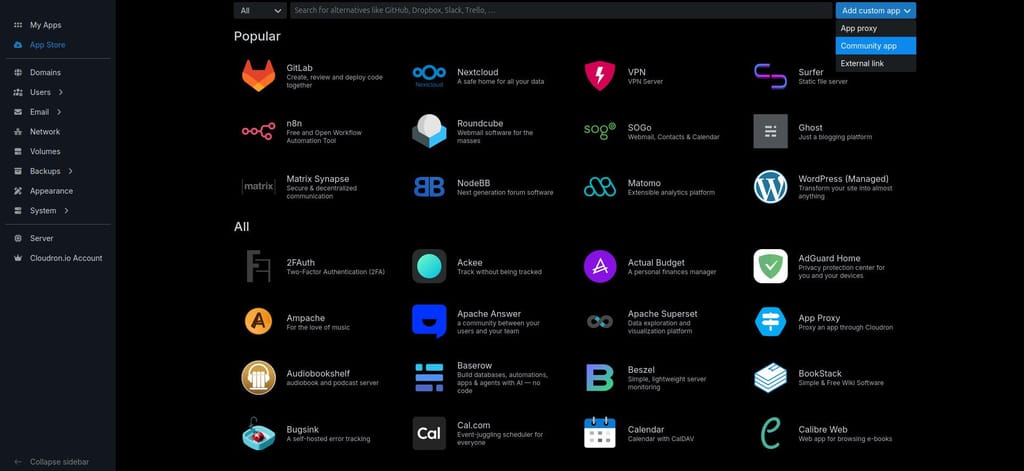Image resolution: width=1024 pixels, height=471 pixels.
Task: Focus the app alternatives search field
Action: 561,10
